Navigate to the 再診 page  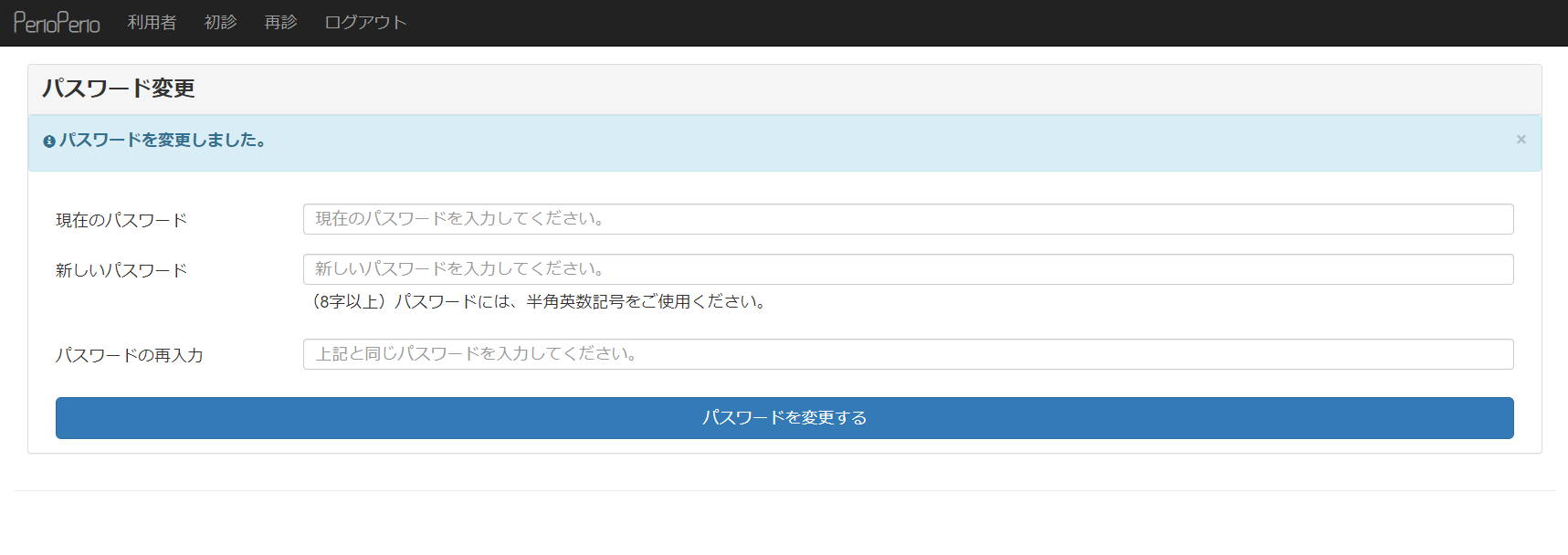click(x=280, y=23)
